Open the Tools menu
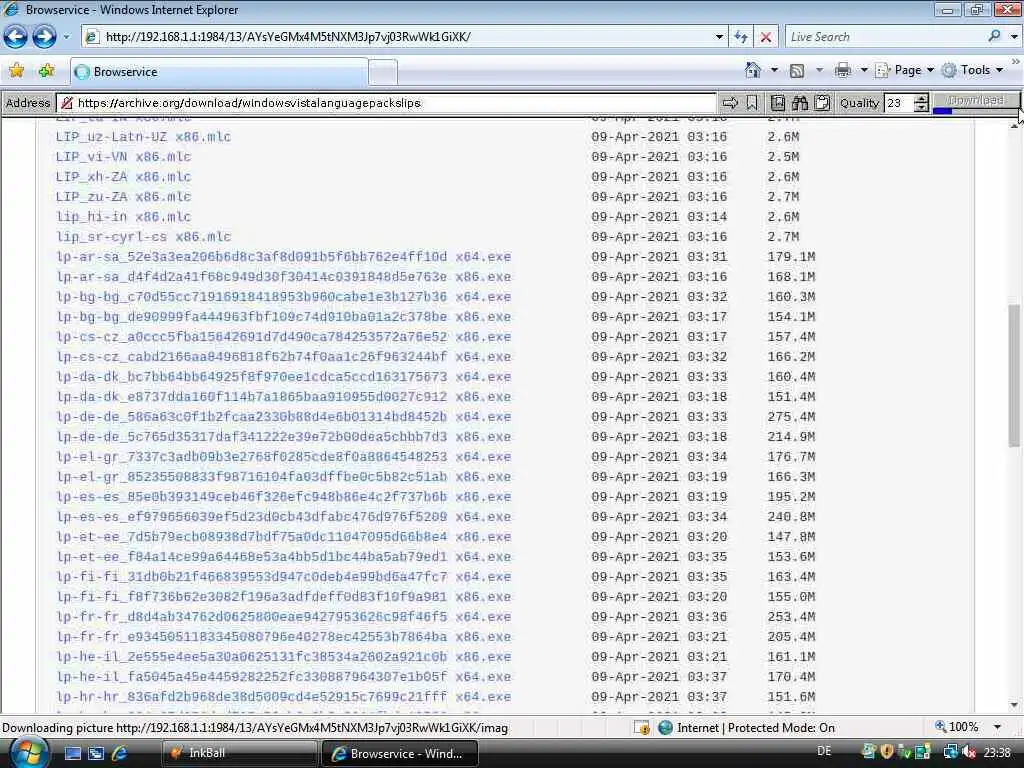The width and height of the screenshot is (1024, 768). click(973, 70)
